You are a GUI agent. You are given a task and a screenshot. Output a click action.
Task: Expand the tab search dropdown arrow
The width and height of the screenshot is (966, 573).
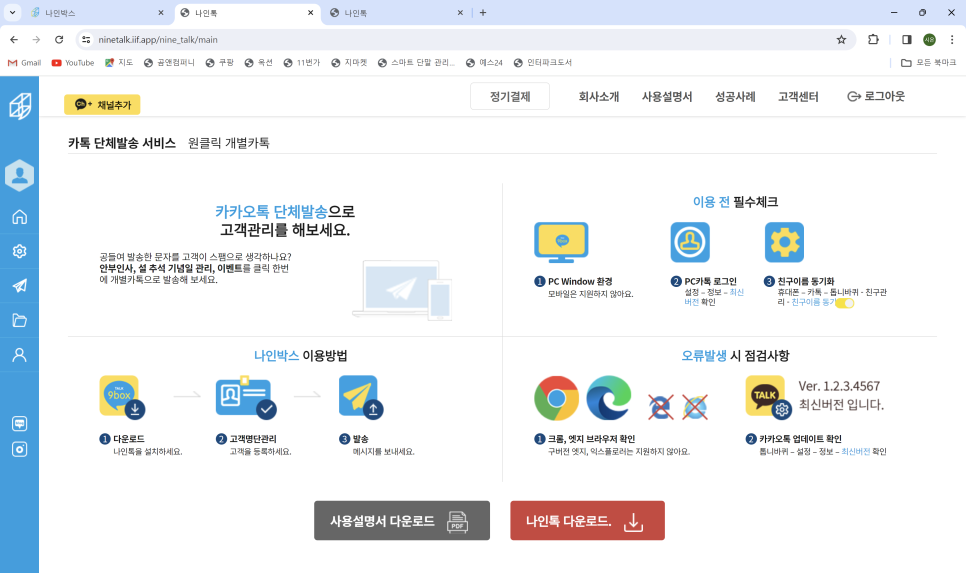click(x=12, y=12)
